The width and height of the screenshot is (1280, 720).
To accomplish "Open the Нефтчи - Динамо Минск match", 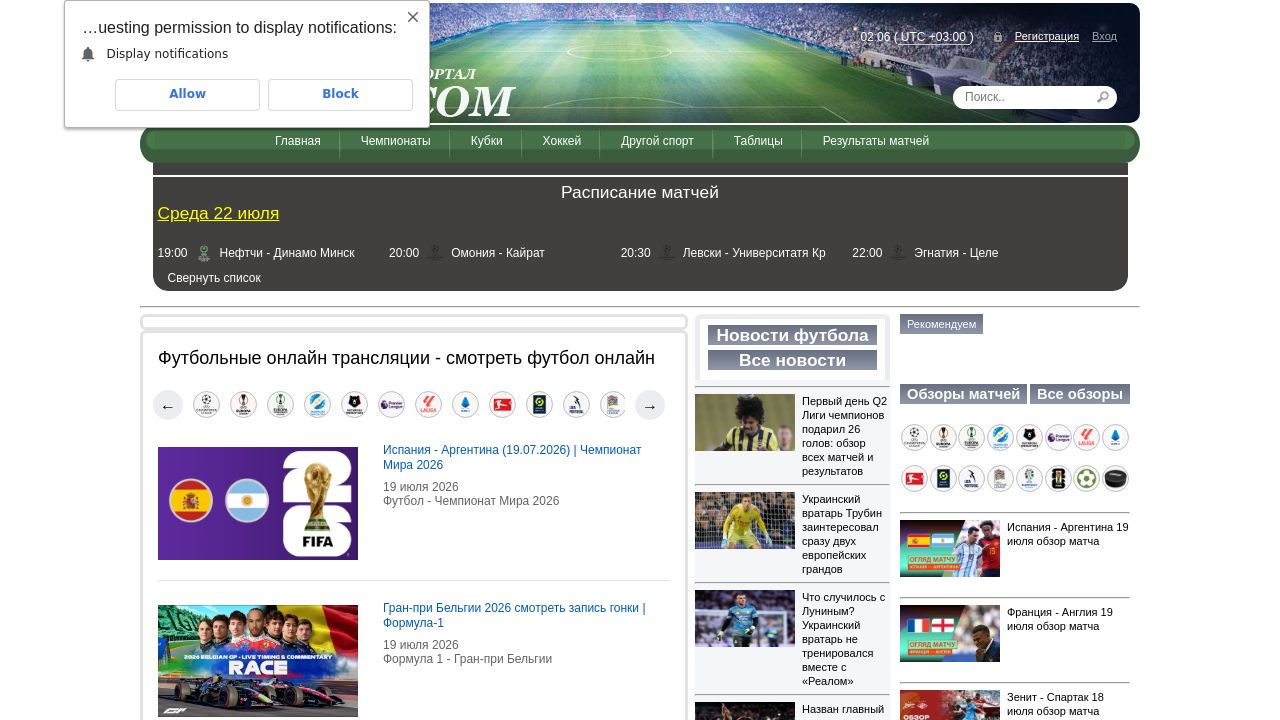I will [x=287, y=253].
